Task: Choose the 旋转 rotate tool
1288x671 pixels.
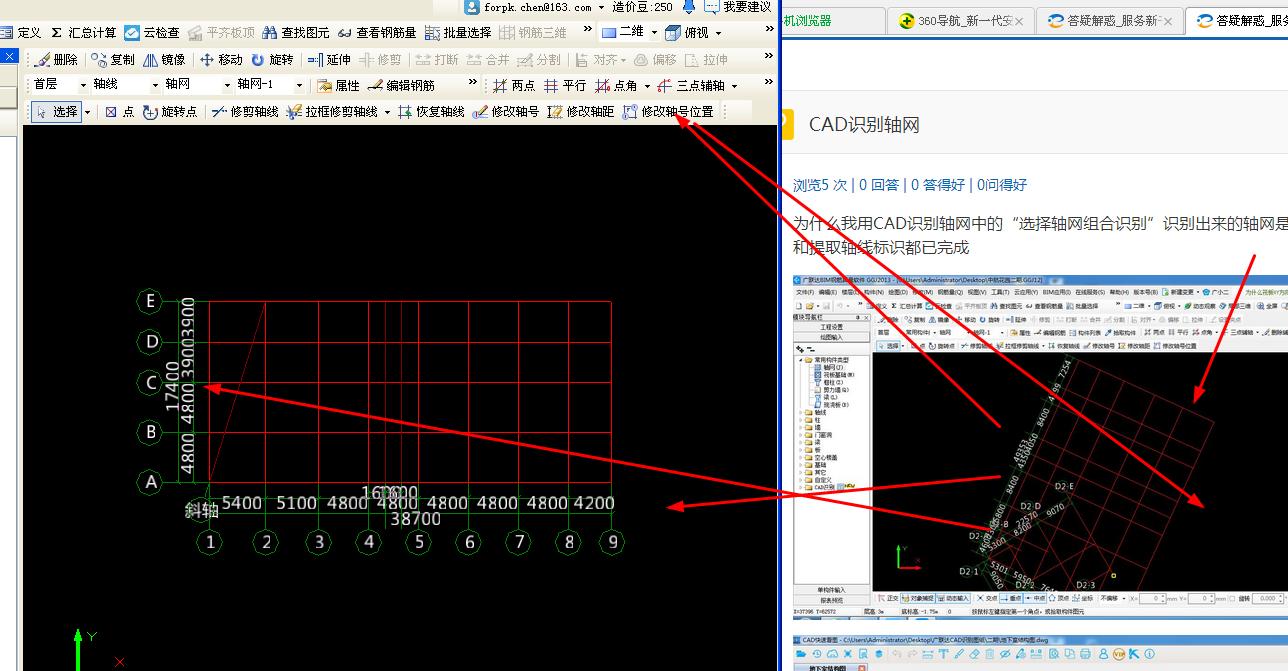Action: tap(272, 60)
